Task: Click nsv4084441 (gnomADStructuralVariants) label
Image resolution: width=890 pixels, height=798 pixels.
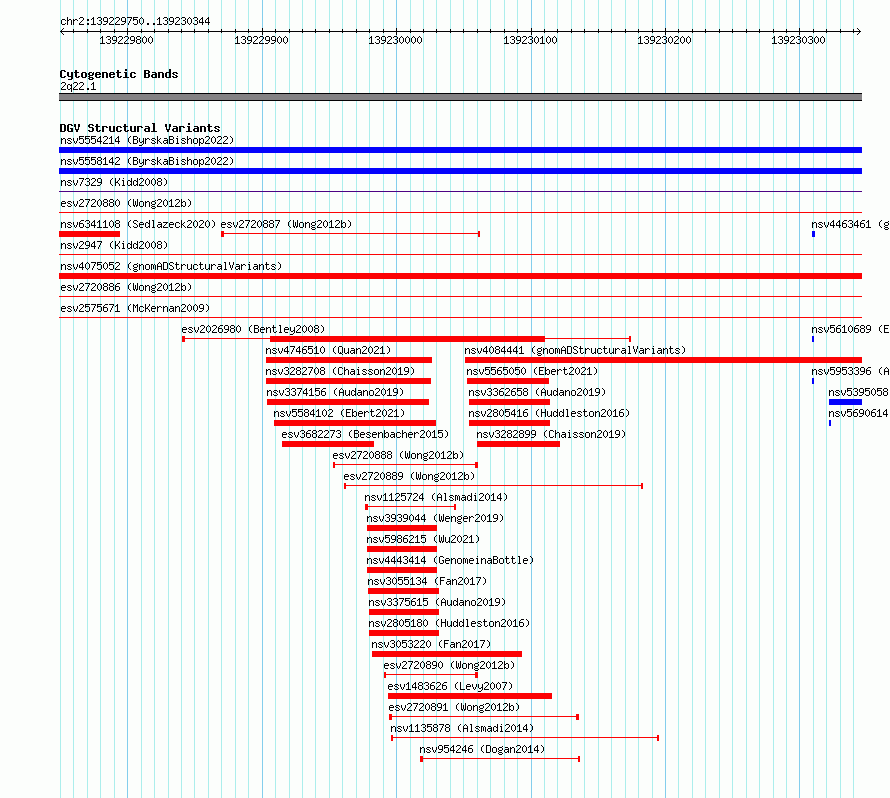Action: coord(575,350)
